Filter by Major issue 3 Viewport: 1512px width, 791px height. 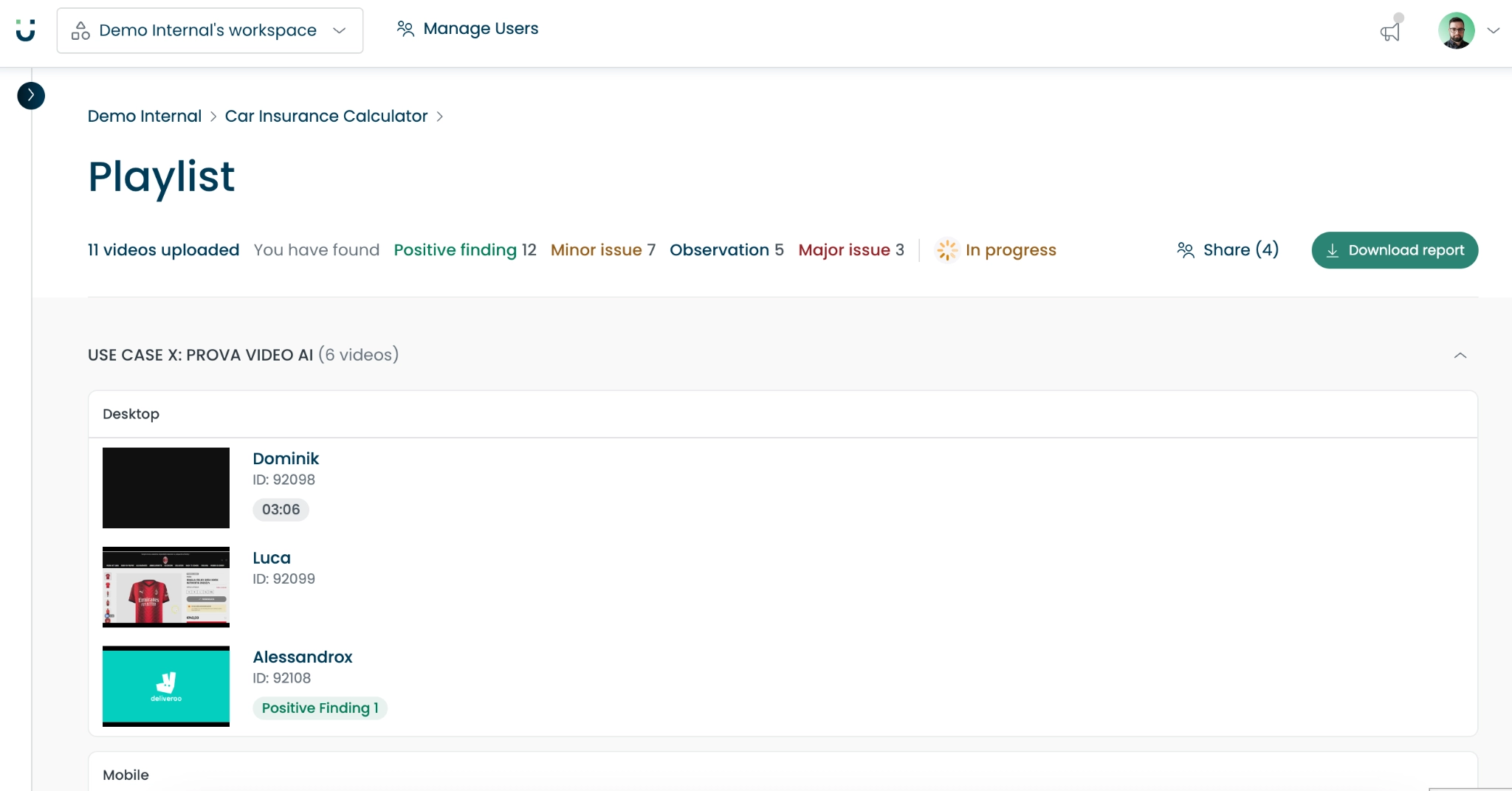(x=850, y=250)
